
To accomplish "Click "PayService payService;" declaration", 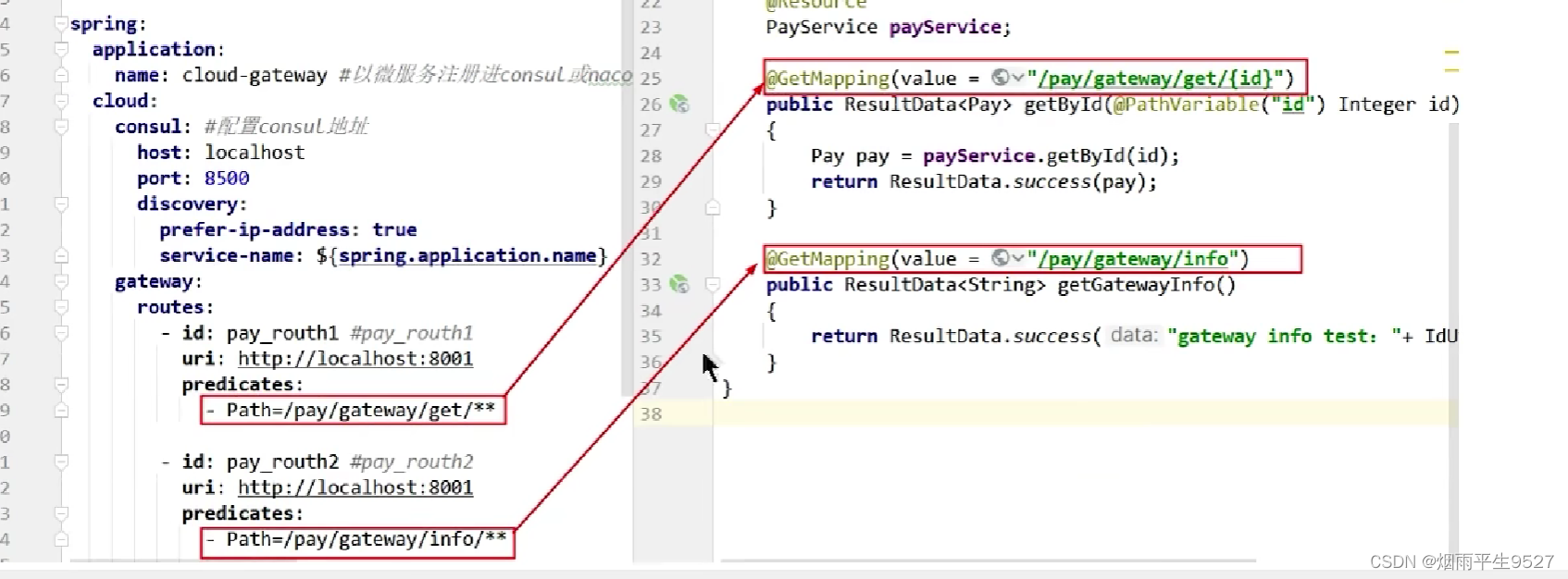I will click(x=889, y=28).
